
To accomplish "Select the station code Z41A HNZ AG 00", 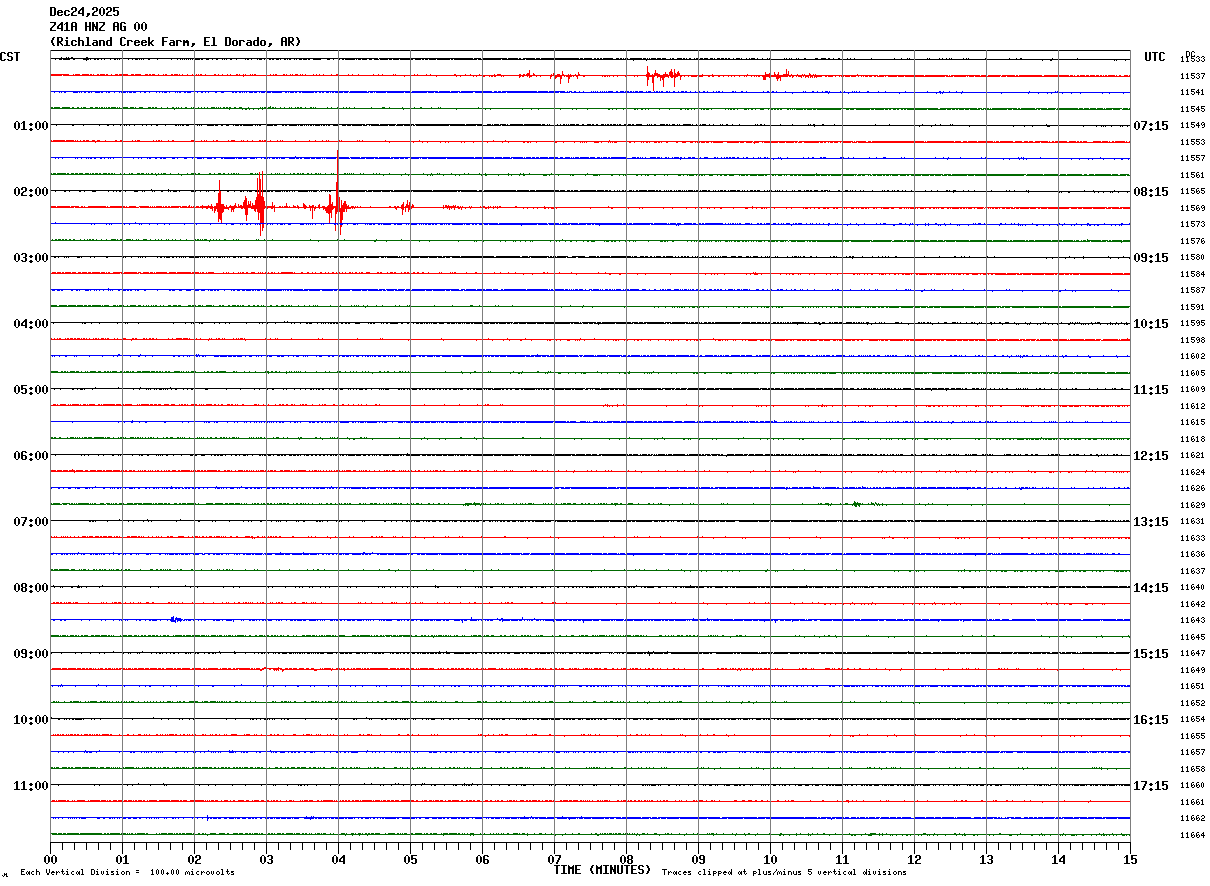I will [98, 27].
